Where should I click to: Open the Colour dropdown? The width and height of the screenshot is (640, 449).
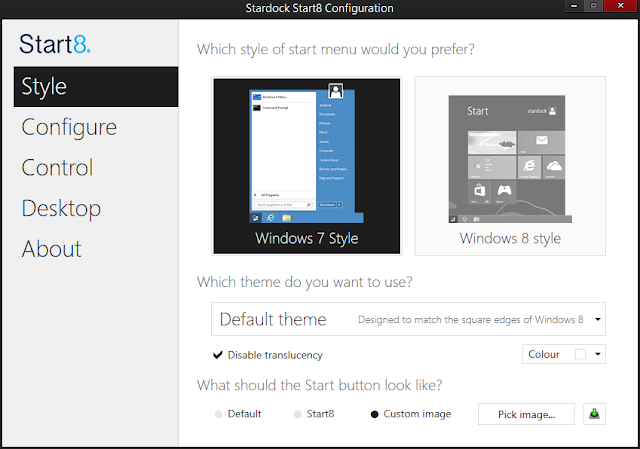click(x=564, y=354)
